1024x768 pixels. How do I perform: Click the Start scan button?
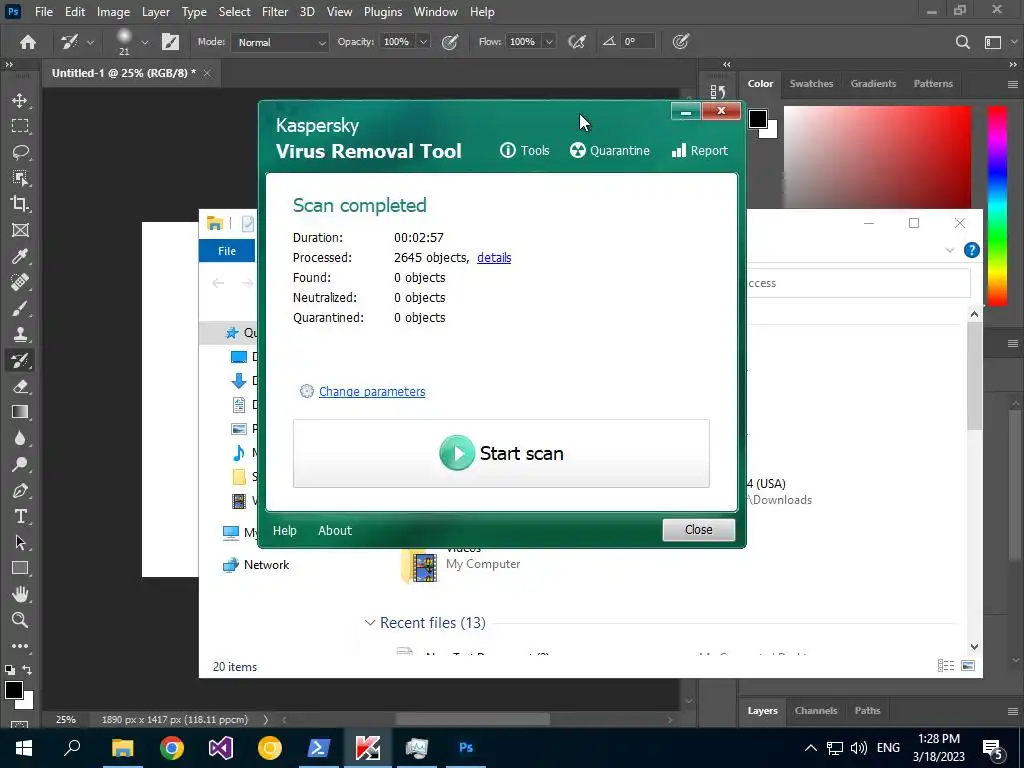(501, 453)
